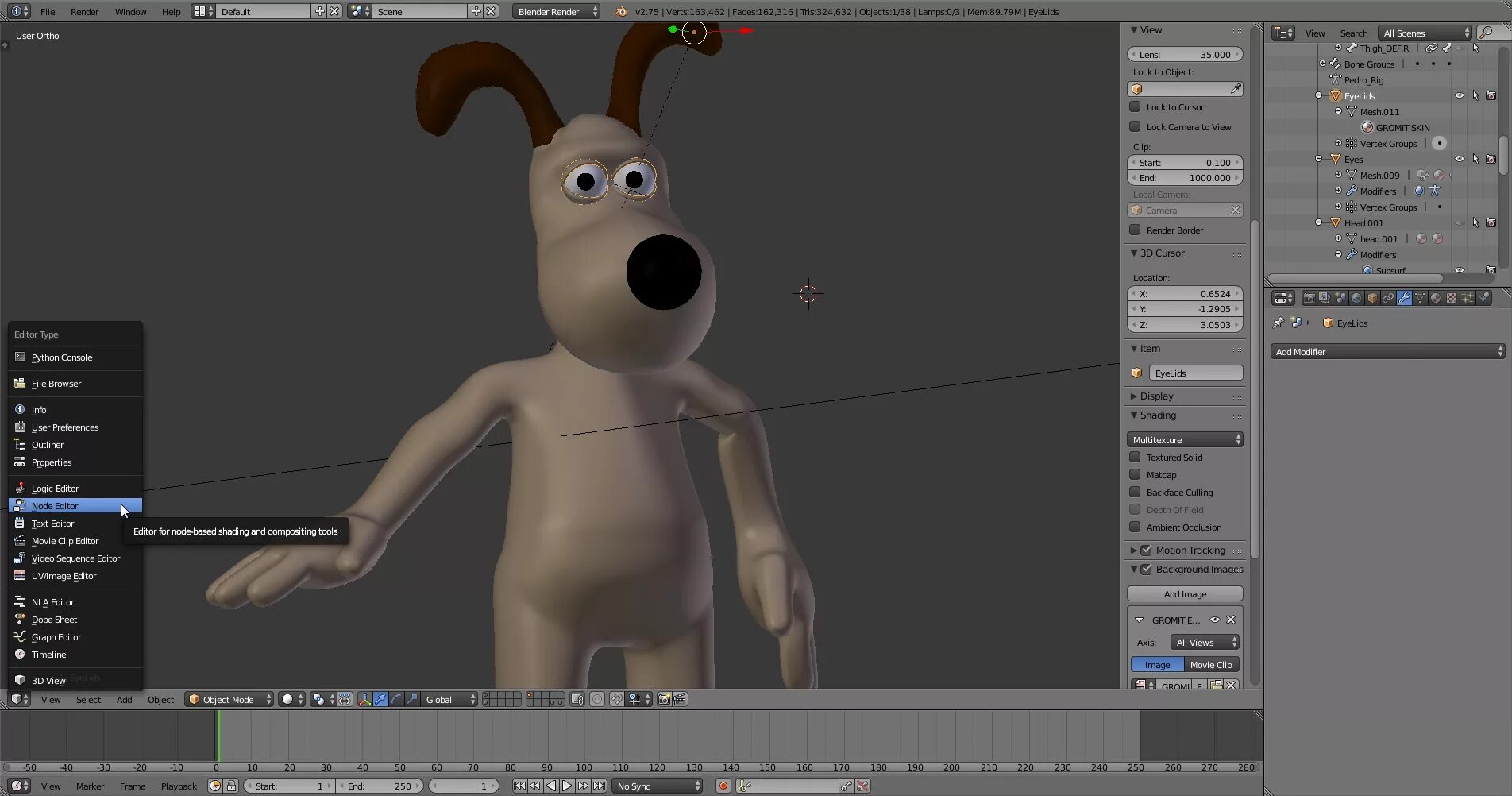Collapse the Shading panel
Screen dimensions: 1512x796
tap(1158, 415)
